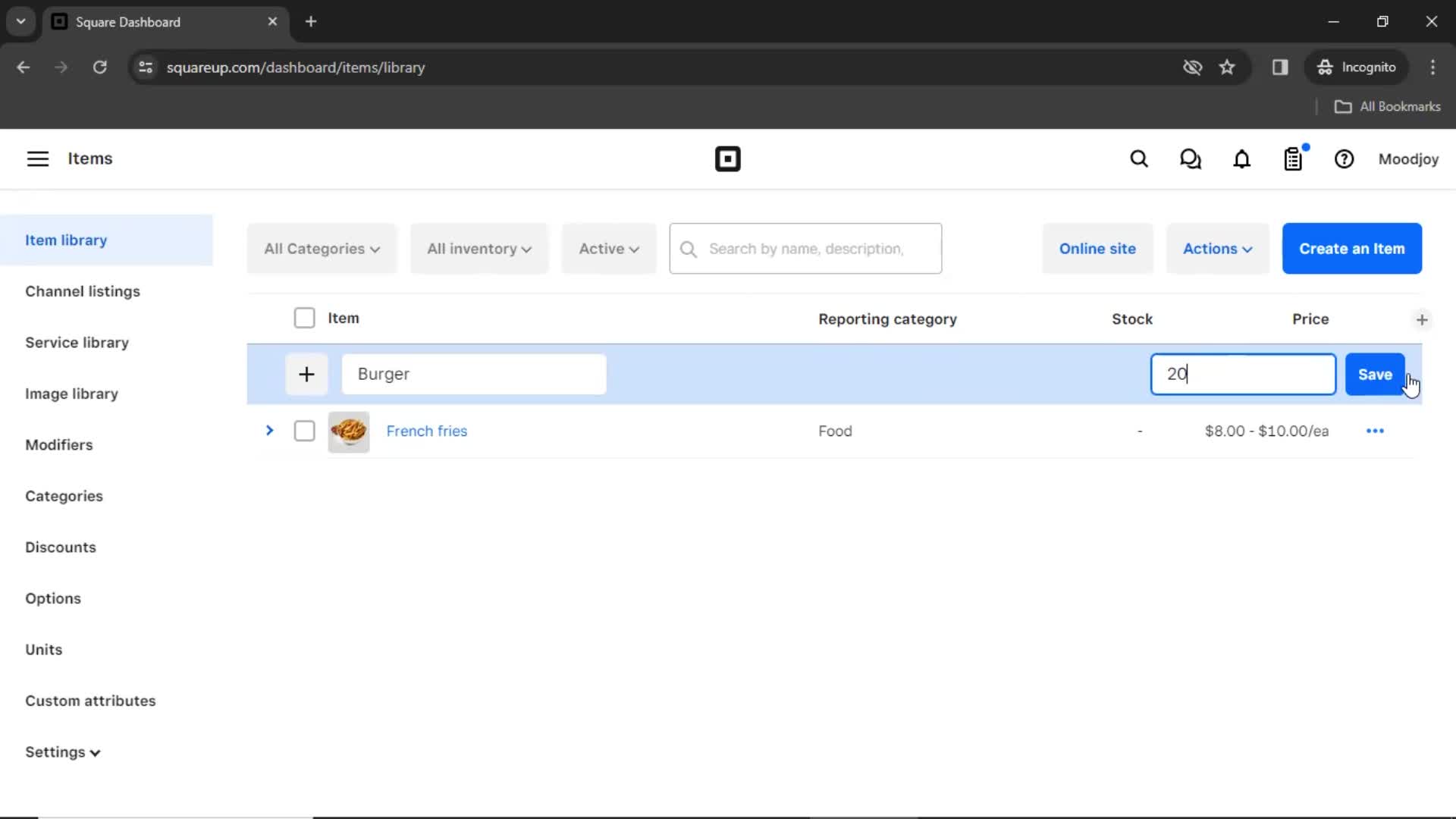The width and height of the screenshot is (1456, 819).
Task: Open a new browser tab
Action: pos(311,21)
